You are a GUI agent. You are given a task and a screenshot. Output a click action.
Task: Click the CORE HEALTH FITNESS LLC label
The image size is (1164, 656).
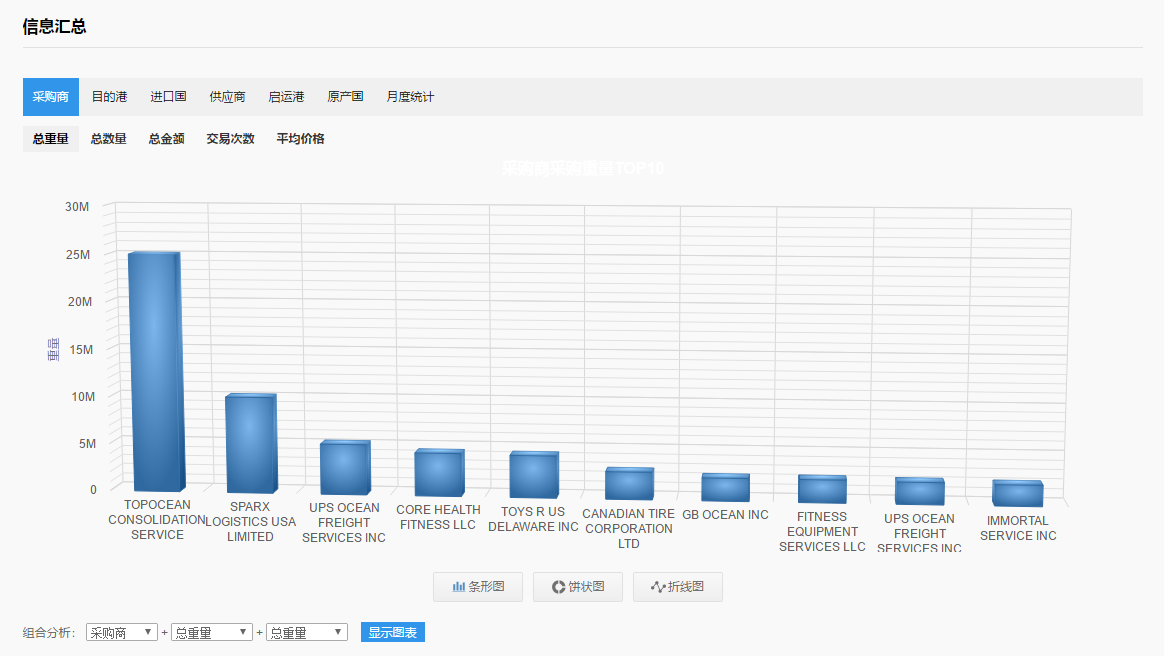click(438, 517)
